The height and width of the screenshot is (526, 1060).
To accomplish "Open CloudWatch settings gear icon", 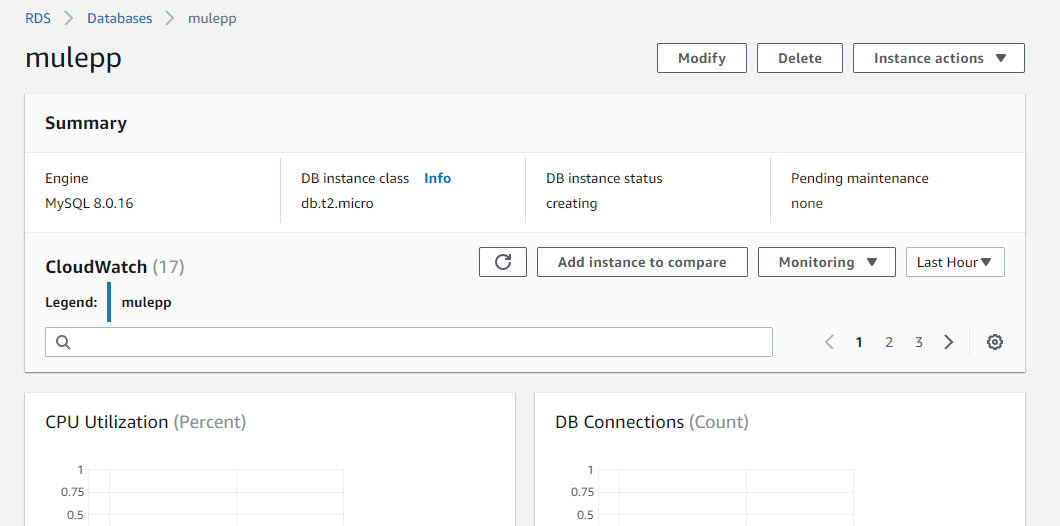I will coord(994,342).
